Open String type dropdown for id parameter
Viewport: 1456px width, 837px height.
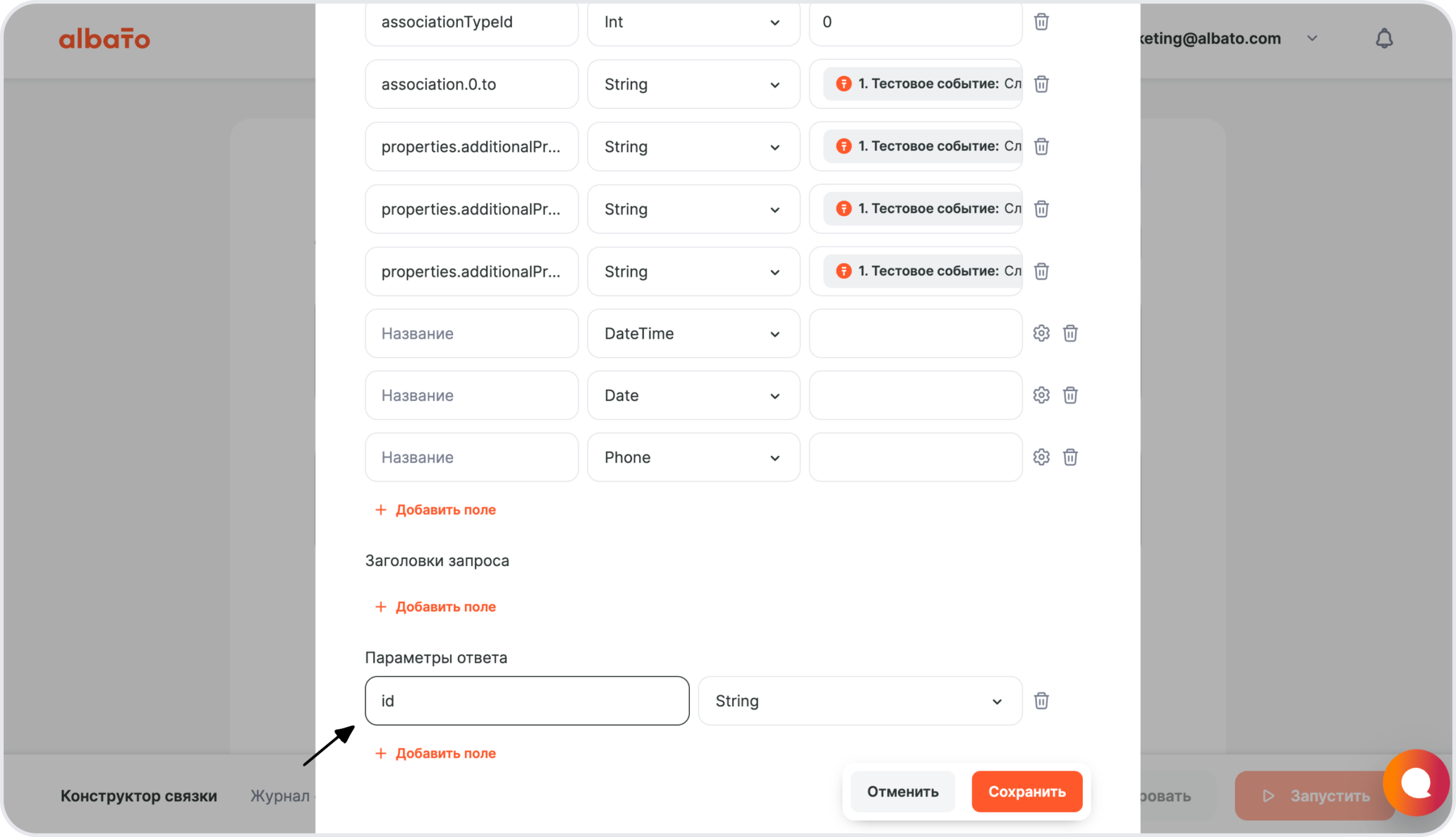tap(859, 701)
